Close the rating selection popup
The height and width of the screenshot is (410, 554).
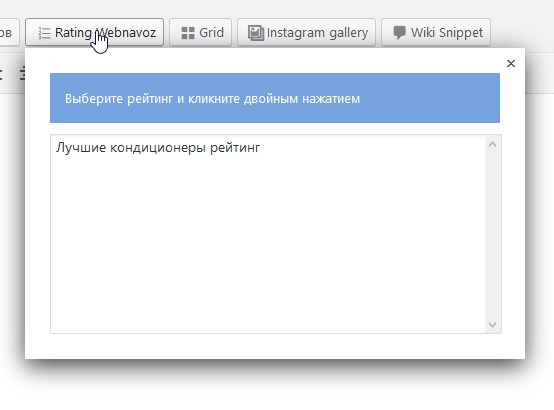click(x=511, y=64)
